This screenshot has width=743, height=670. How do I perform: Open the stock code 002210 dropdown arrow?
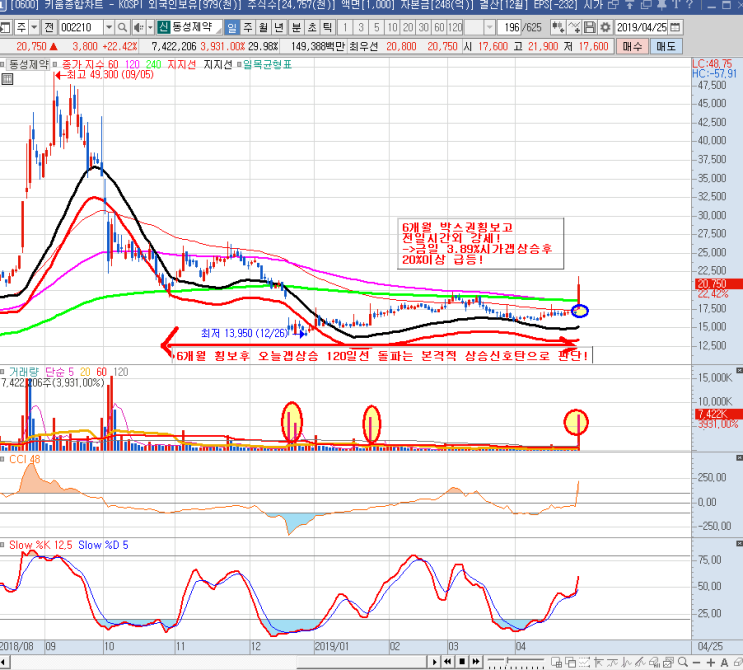[109, 27]
